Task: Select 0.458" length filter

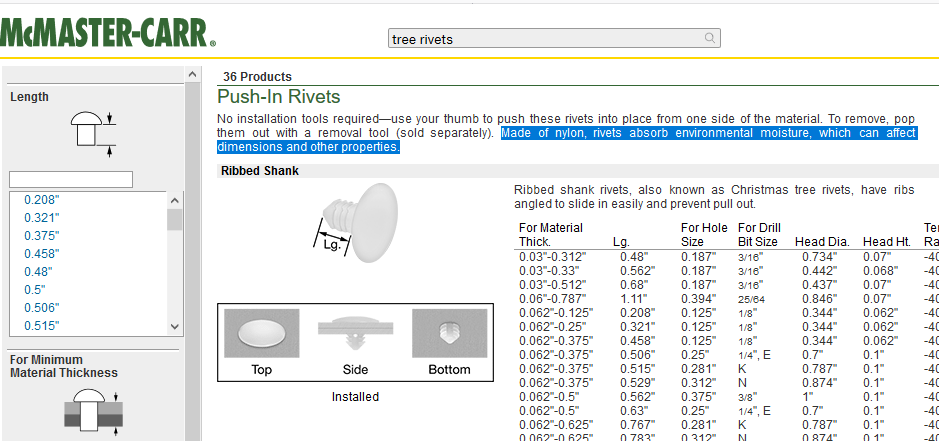Action: pos(42,253)
